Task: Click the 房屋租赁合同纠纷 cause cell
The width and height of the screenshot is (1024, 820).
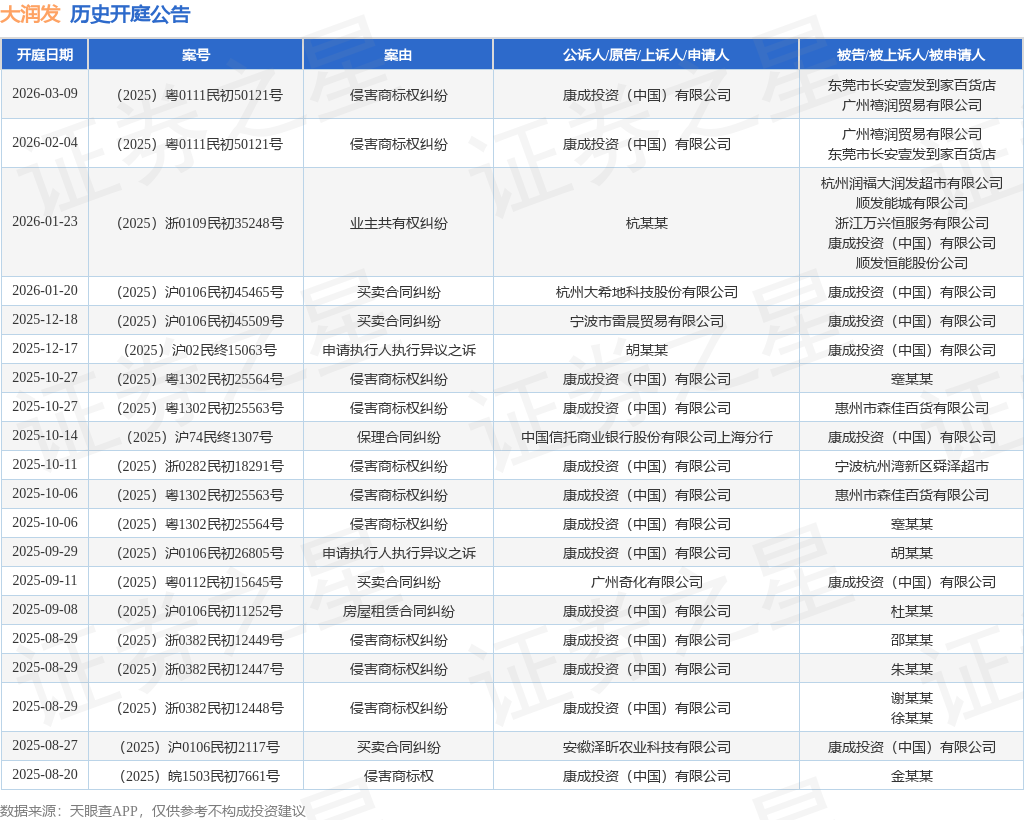Action: click(398, 611)
